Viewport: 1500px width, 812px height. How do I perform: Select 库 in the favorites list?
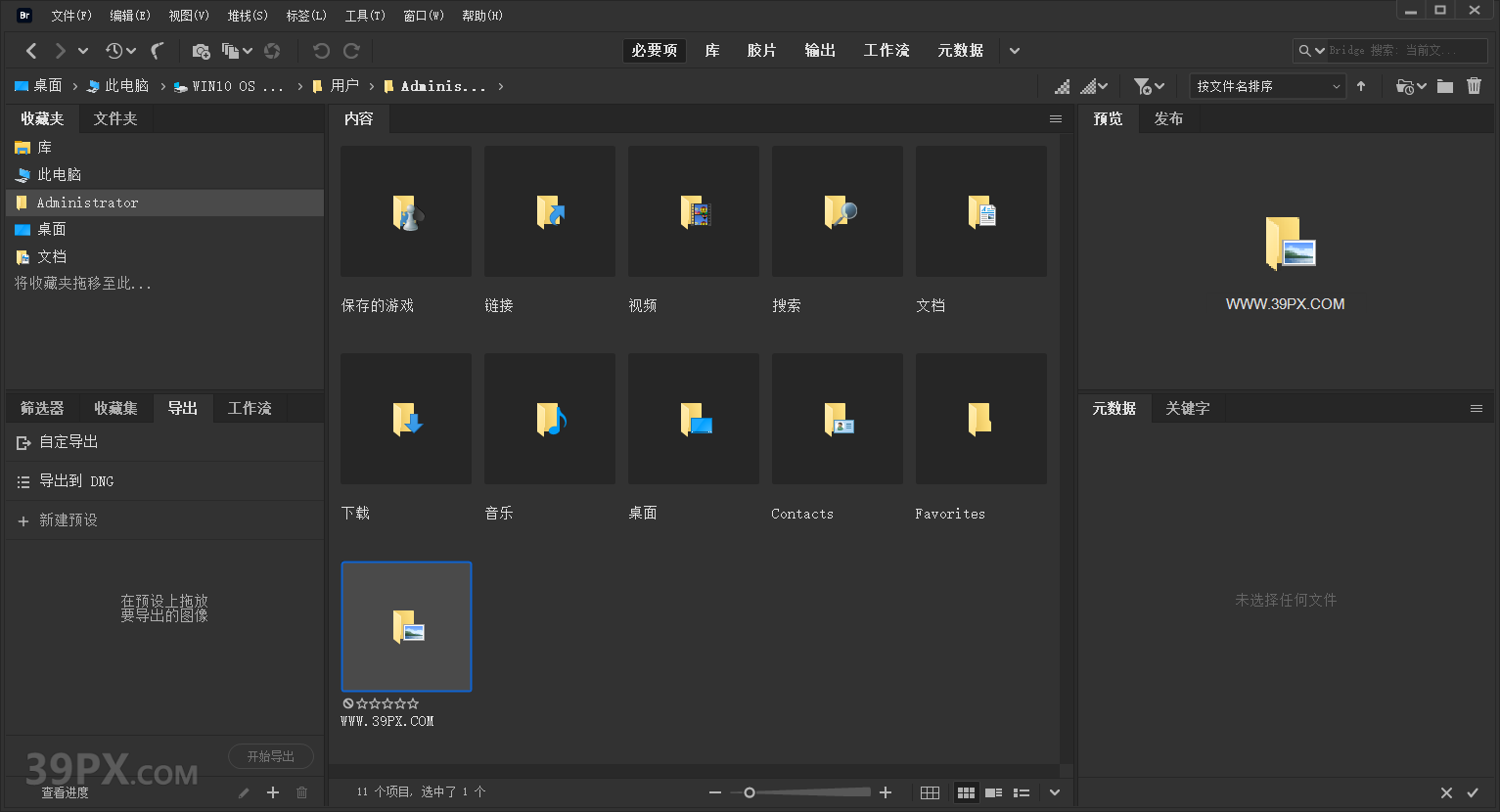[x=163, y=147]
